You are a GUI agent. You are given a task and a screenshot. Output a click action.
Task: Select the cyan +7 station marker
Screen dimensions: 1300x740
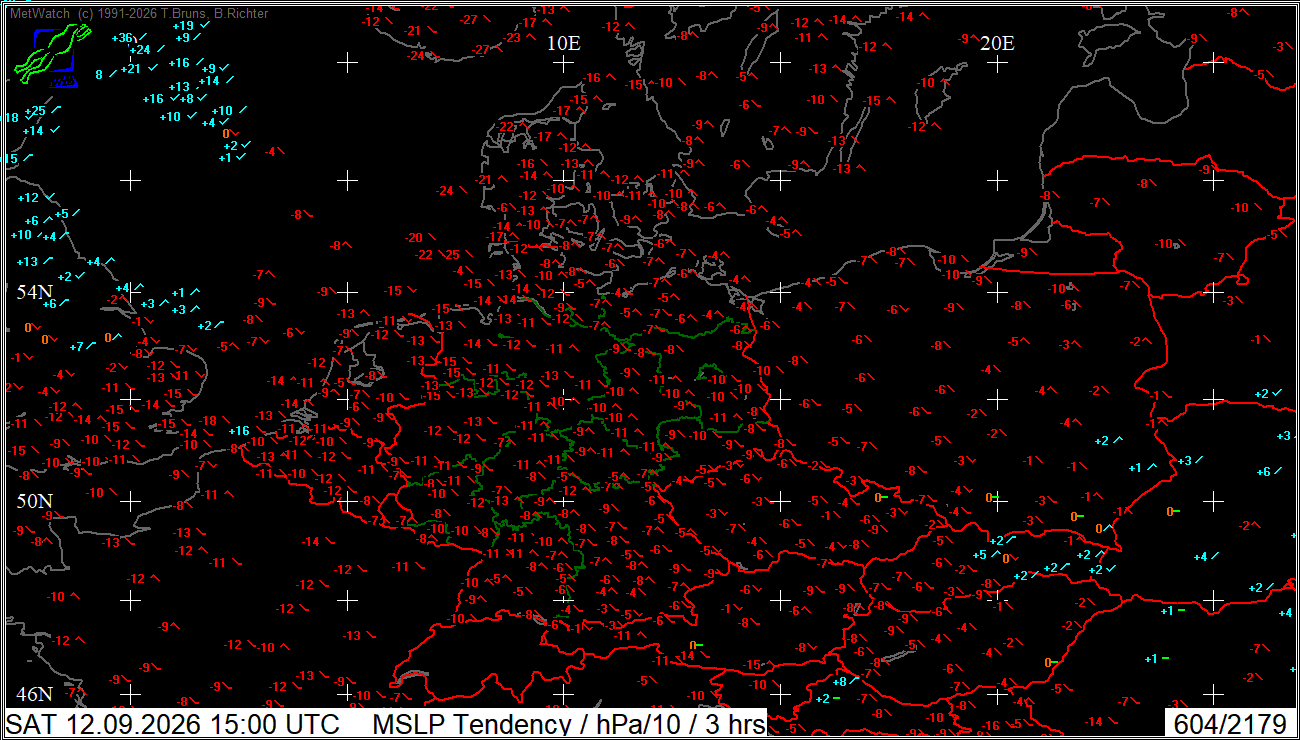tap(77, 346)
